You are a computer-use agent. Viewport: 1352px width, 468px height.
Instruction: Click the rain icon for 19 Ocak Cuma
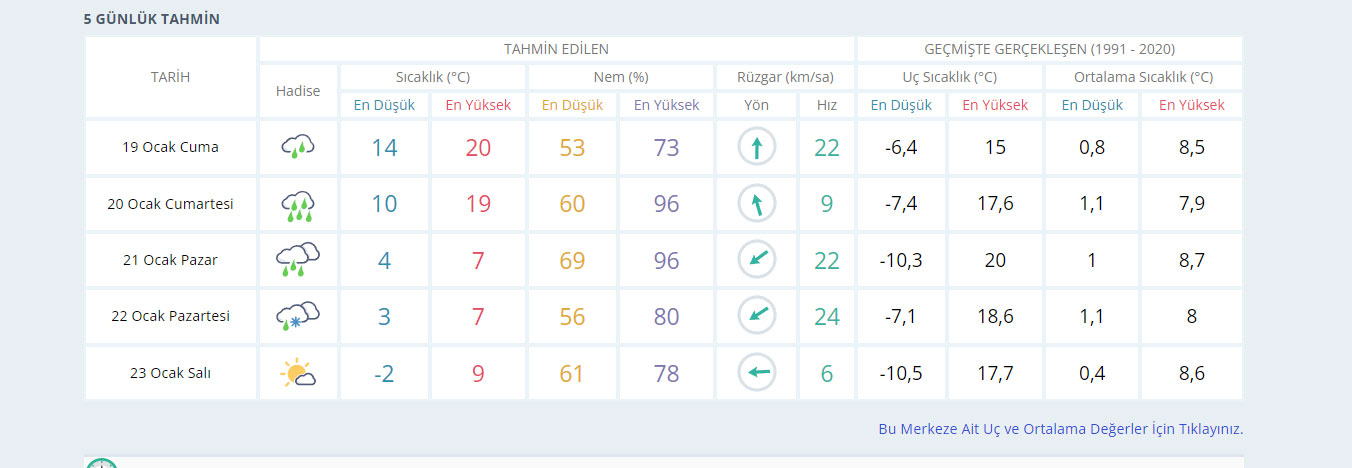click(x=297, y=148)
